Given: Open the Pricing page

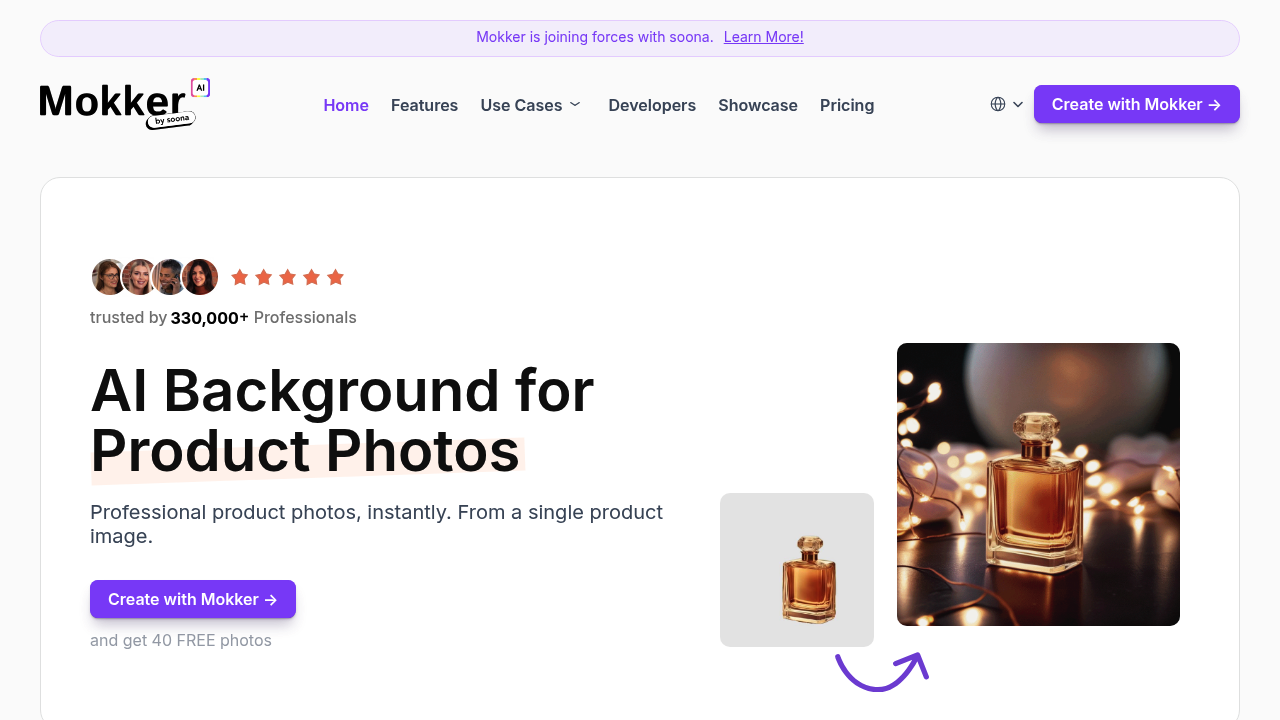Looking at the screenshot, I should [x=847, y=105].
